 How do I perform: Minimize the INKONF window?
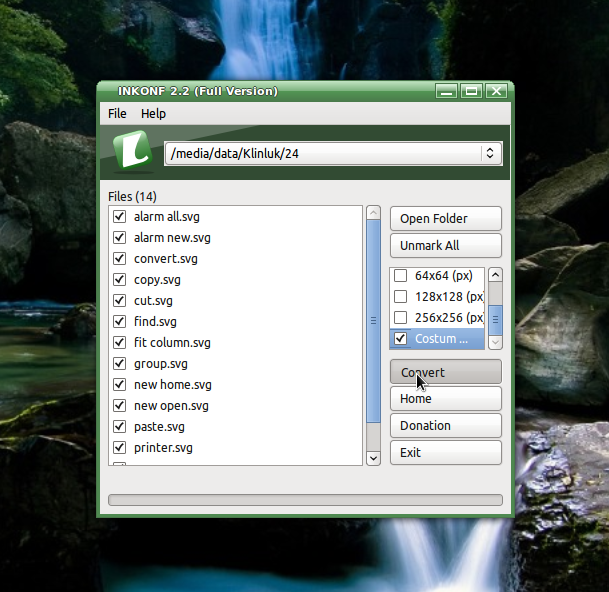446,91
